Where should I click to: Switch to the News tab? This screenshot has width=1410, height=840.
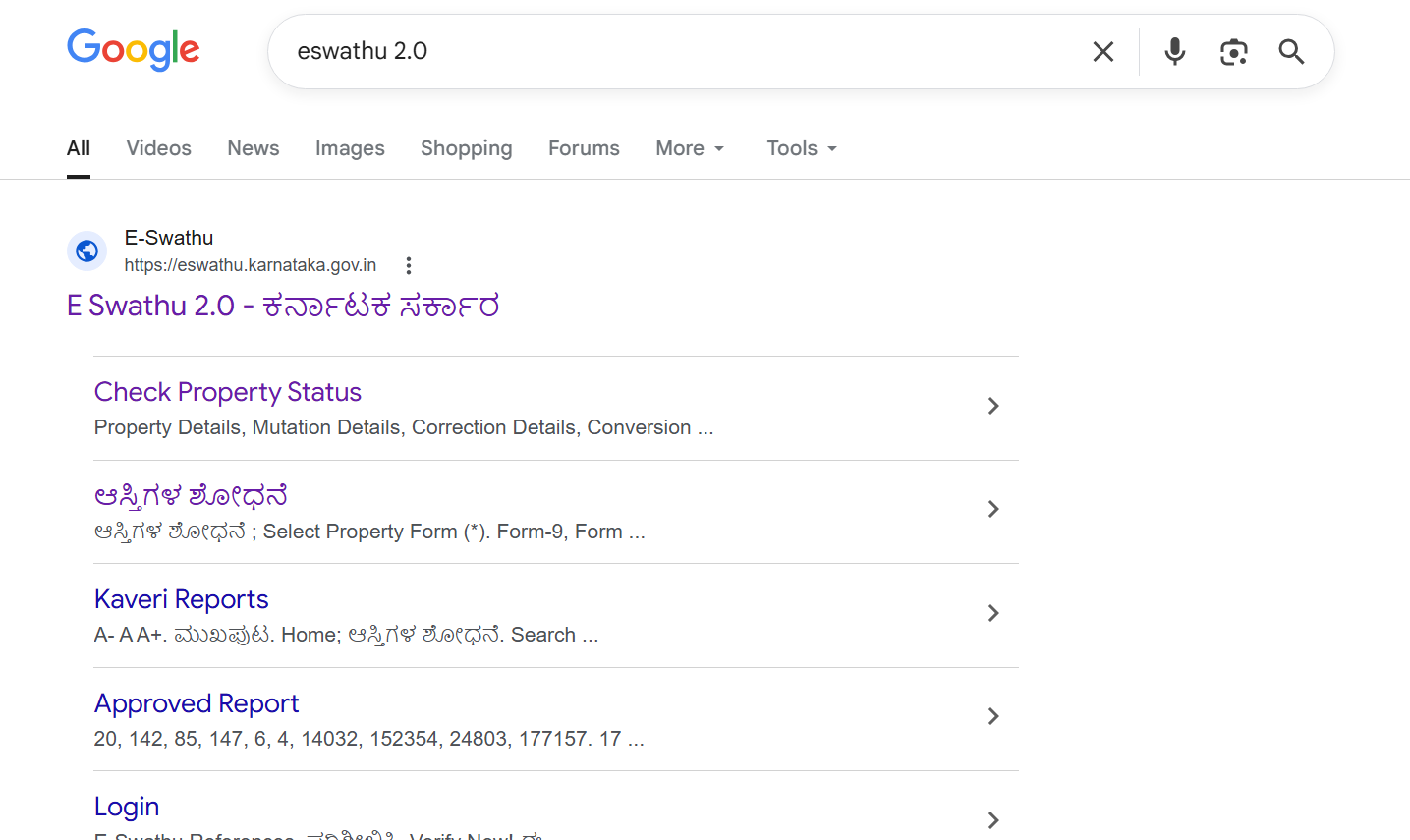pyautogui.click(x=254, y=148)
